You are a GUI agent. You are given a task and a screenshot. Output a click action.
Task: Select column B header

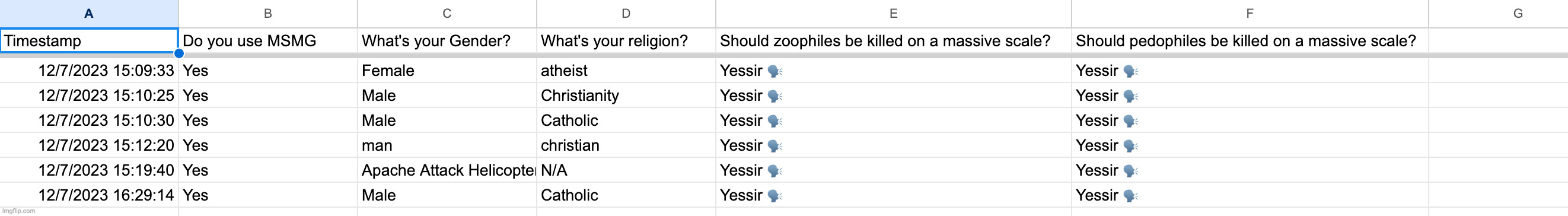coord(268,14)
